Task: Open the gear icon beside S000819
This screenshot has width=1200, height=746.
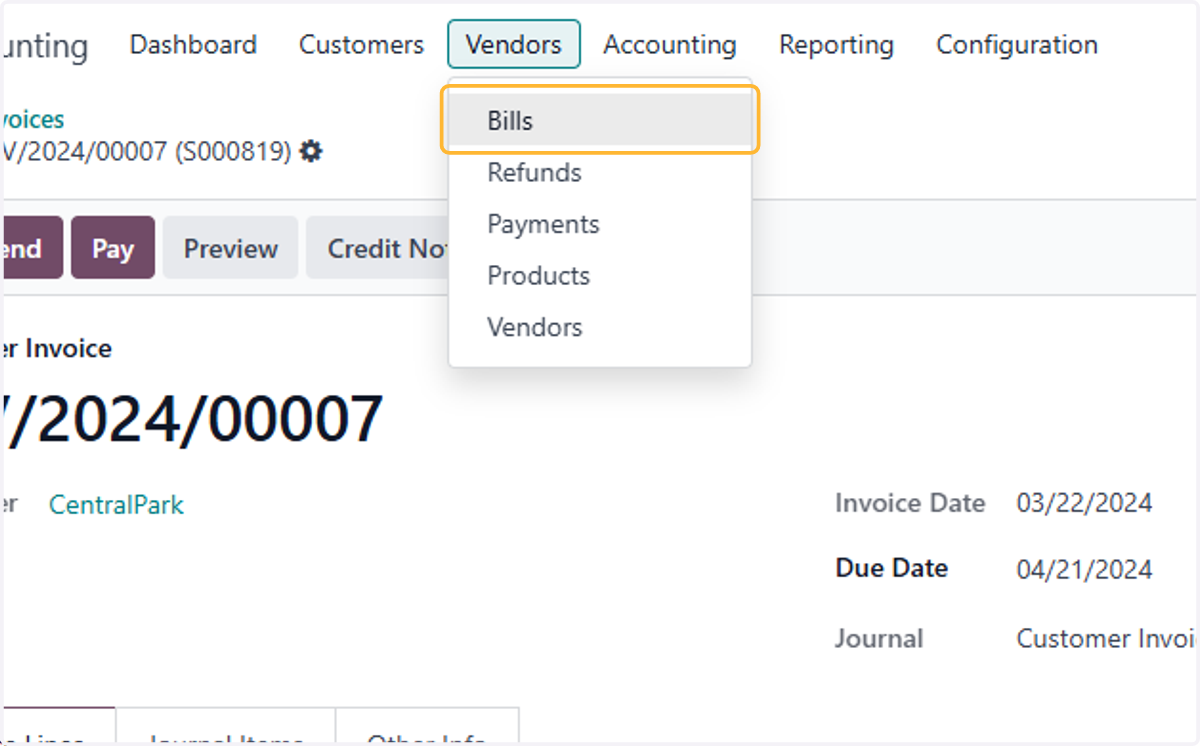Action: pos(311,152)
